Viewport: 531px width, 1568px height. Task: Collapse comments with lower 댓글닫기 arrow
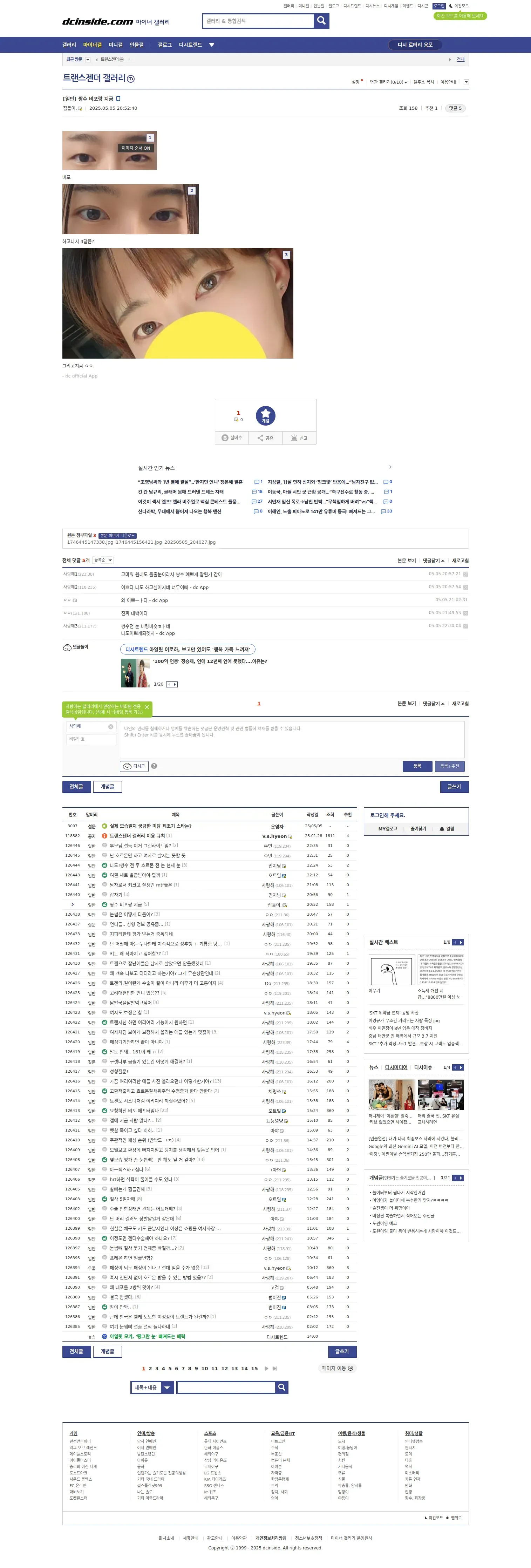point(434,704)
